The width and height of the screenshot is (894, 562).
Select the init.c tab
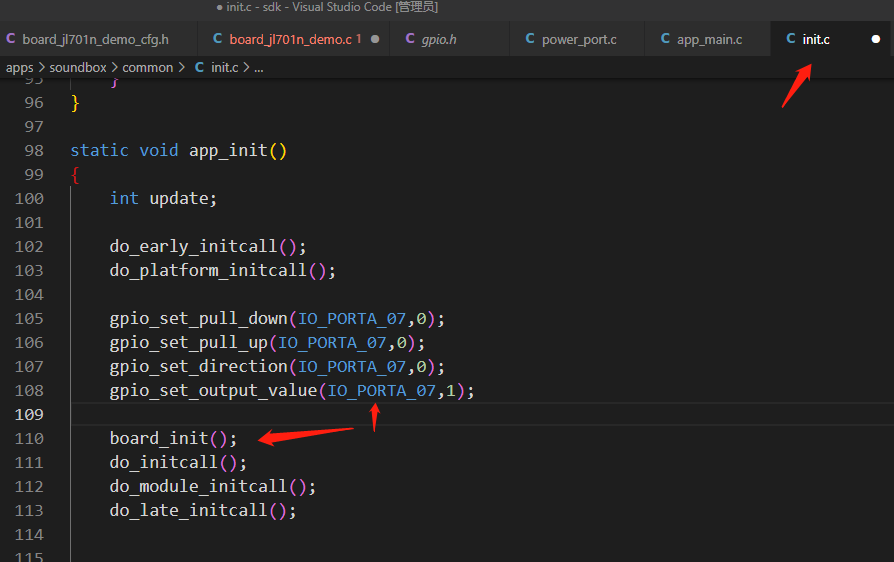816,39
